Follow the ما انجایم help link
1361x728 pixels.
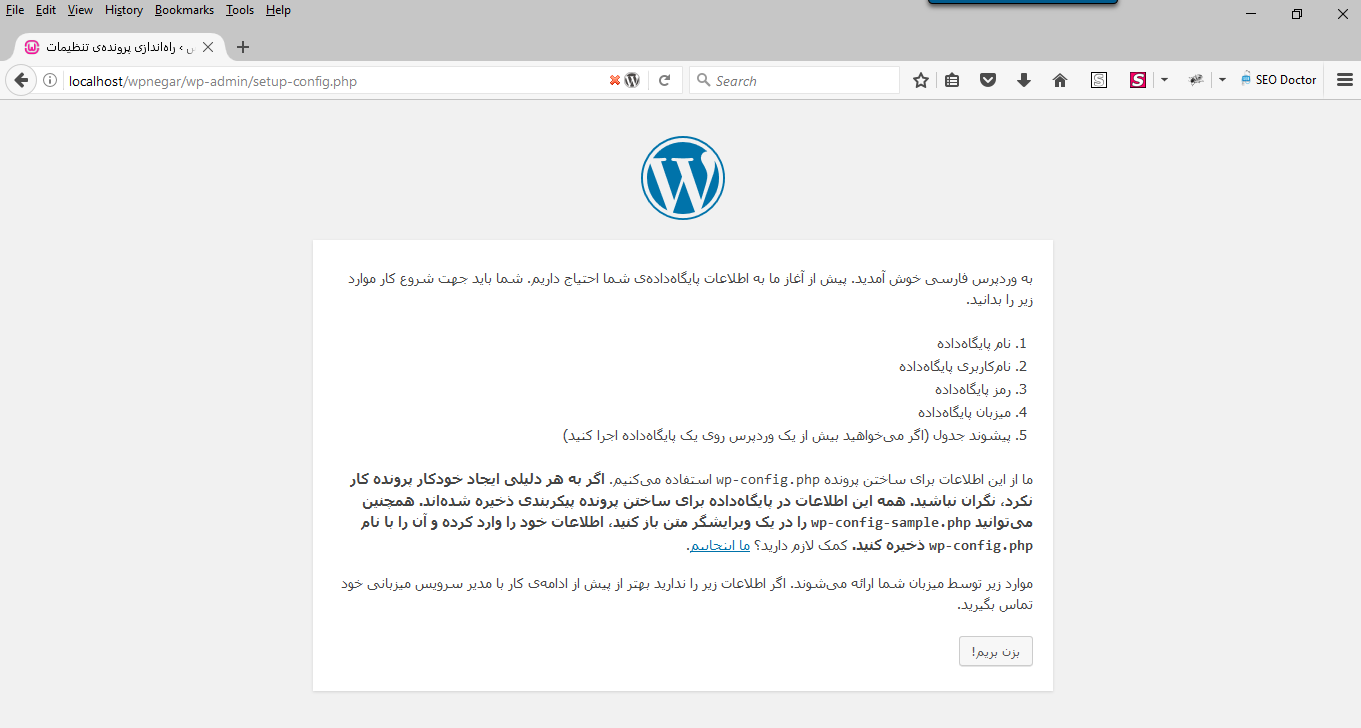(719, 546)
